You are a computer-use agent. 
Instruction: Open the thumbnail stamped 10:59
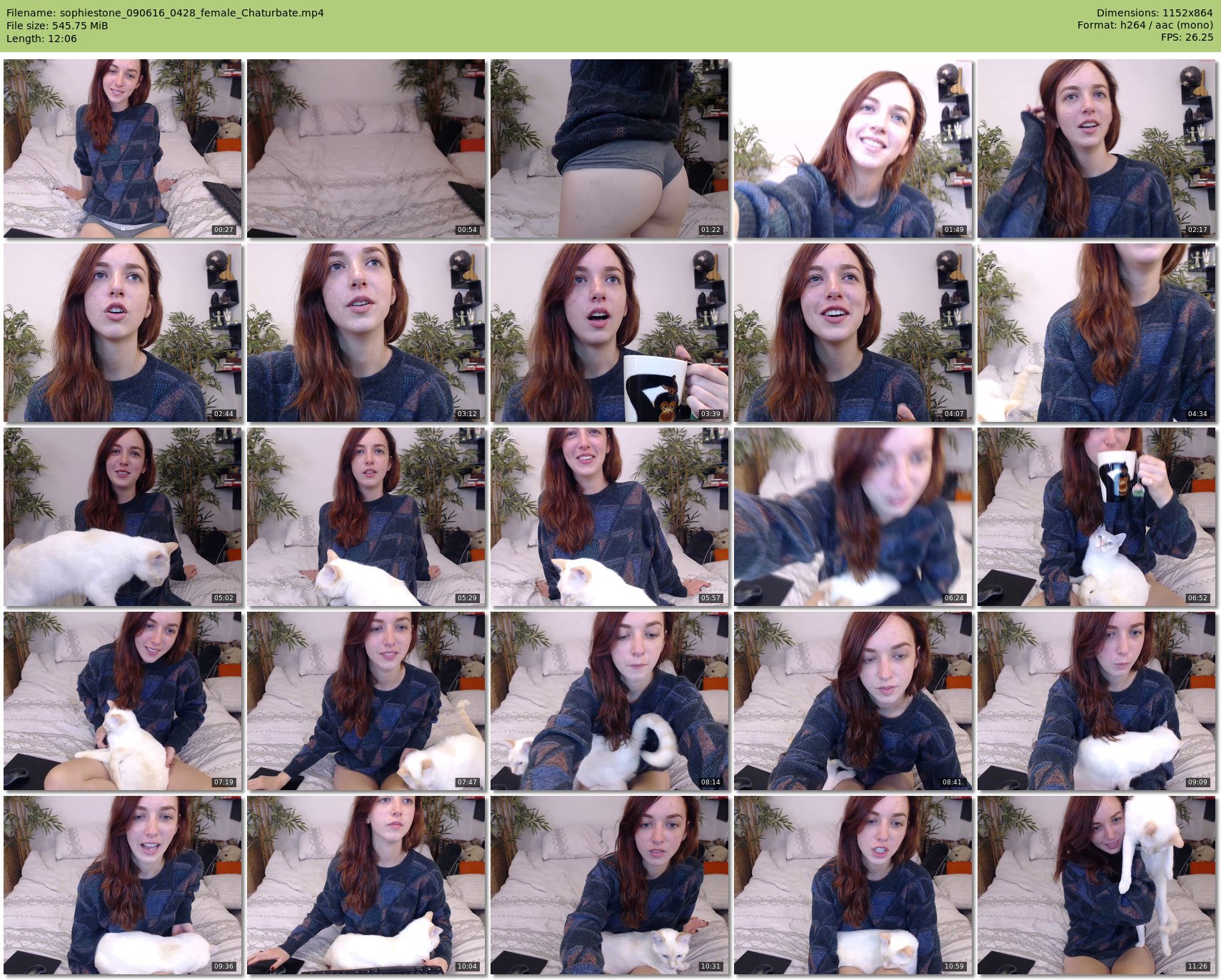[x=853, y=885]
